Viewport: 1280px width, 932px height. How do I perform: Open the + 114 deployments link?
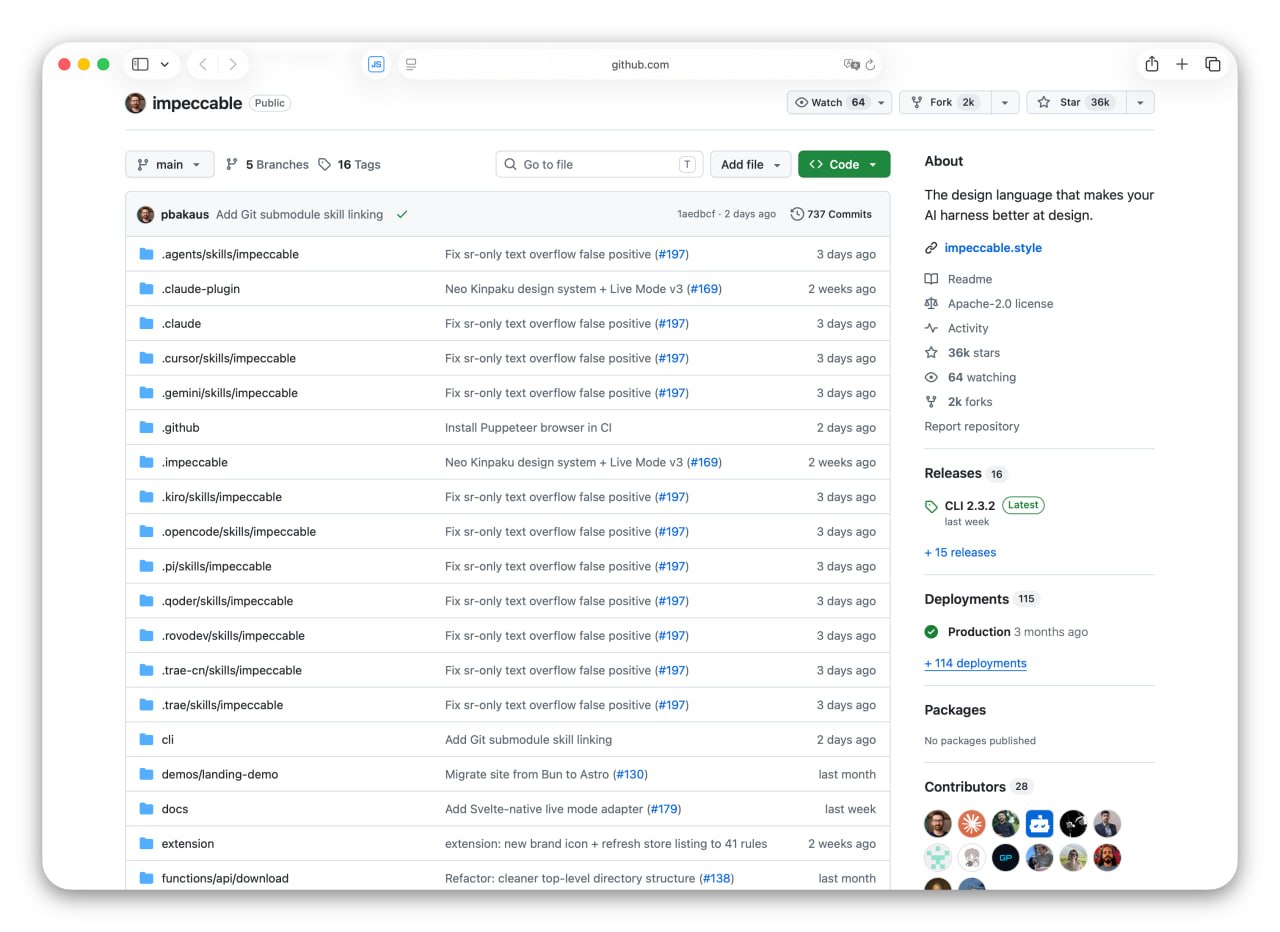[976, 663]
